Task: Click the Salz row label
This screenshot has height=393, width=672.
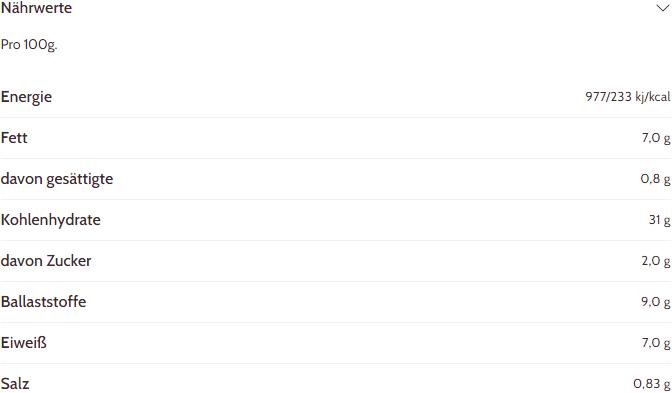Action: (15, 384)
